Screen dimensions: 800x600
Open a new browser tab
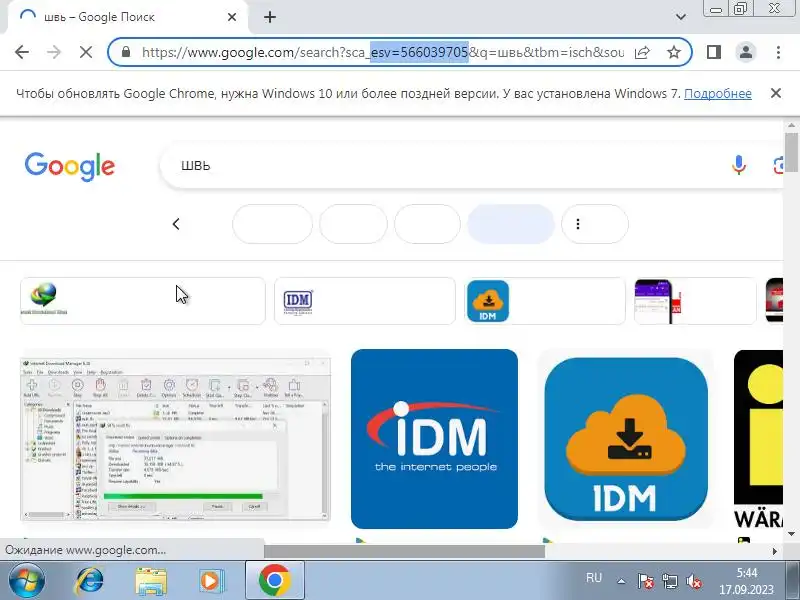[x=270, y=17]
